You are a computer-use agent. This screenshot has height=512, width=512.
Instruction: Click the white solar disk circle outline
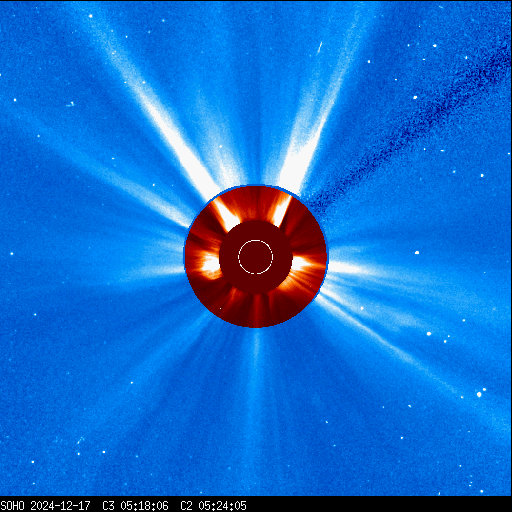(x=256, y=257)
